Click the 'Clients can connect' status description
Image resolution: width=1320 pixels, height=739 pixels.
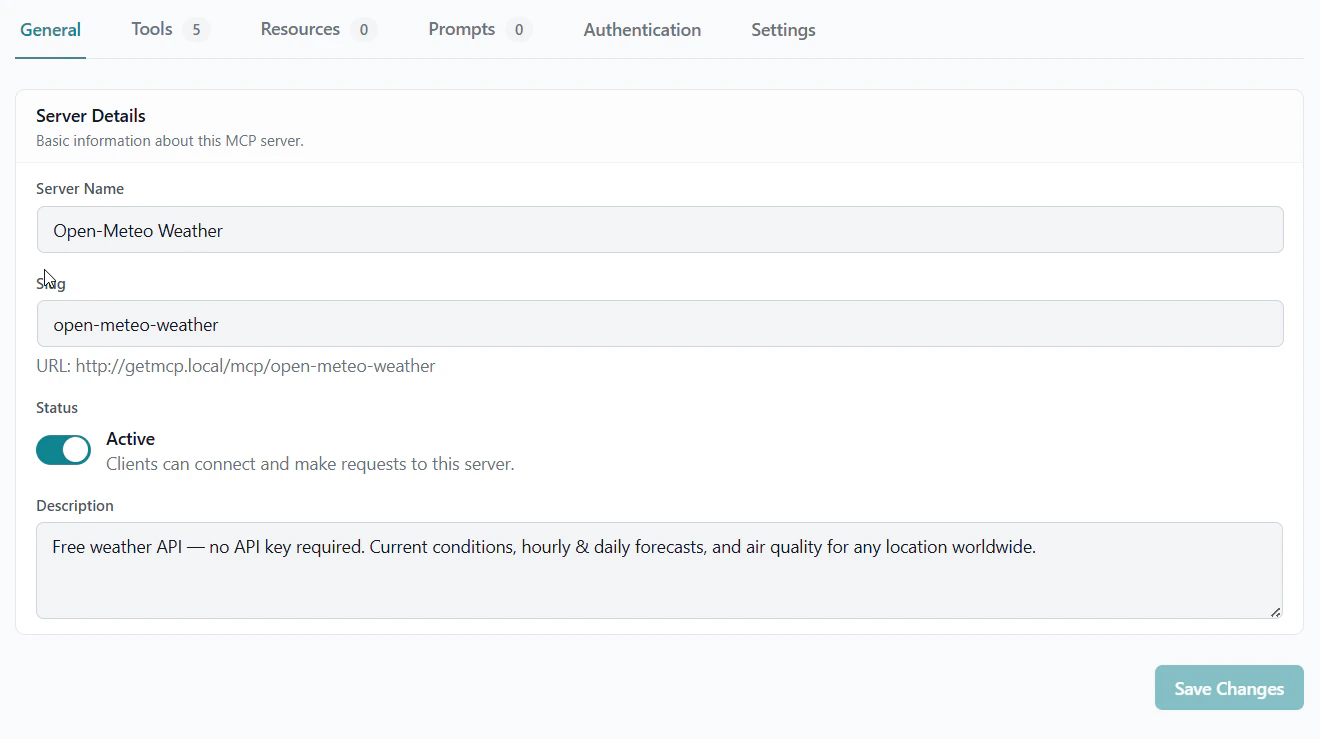(x=310, y=464)
